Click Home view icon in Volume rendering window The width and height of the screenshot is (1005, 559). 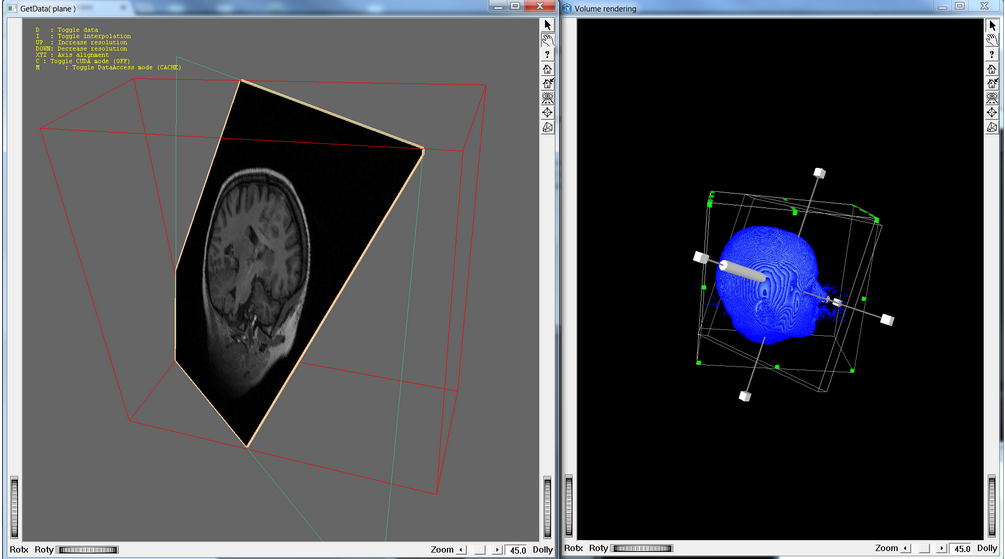pos(992,69)
